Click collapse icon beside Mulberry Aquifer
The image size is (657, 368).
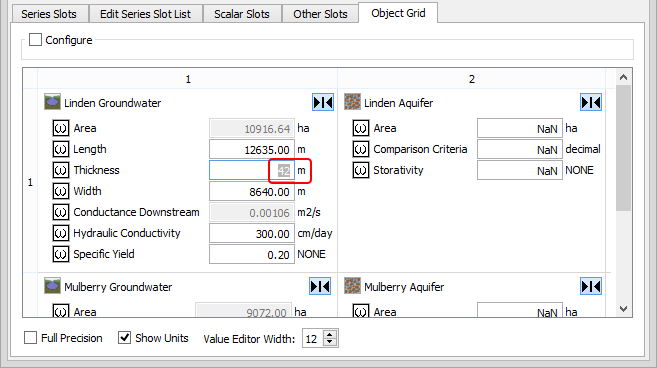click(591, 286)
